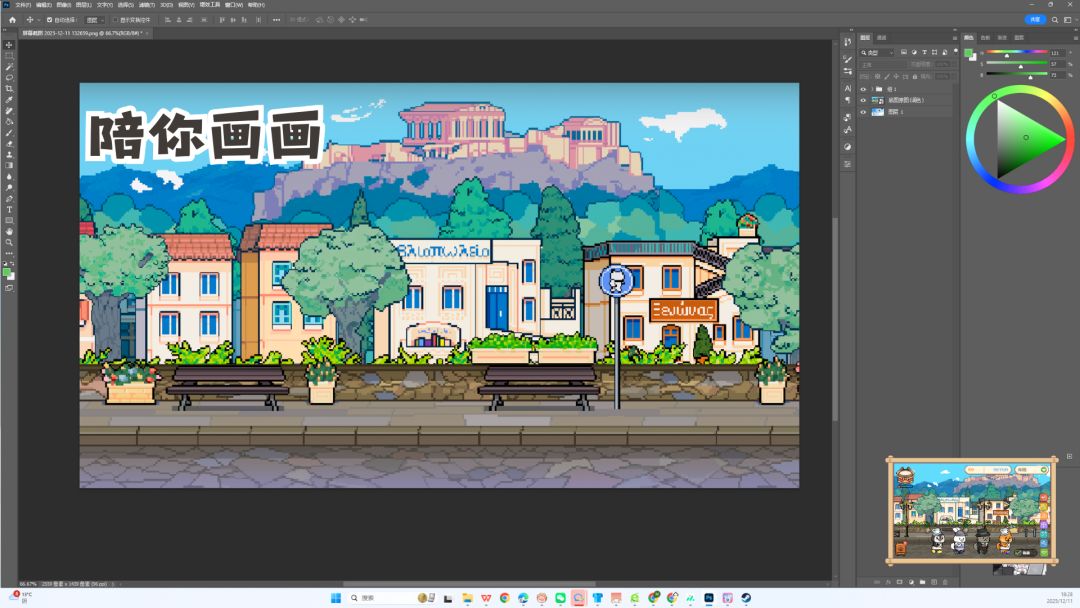Select the Zoom tool in toolbar
Image resolution: width=1080 pixels, height=608 pixels.
pyautogui.click(x=9, y=242)
